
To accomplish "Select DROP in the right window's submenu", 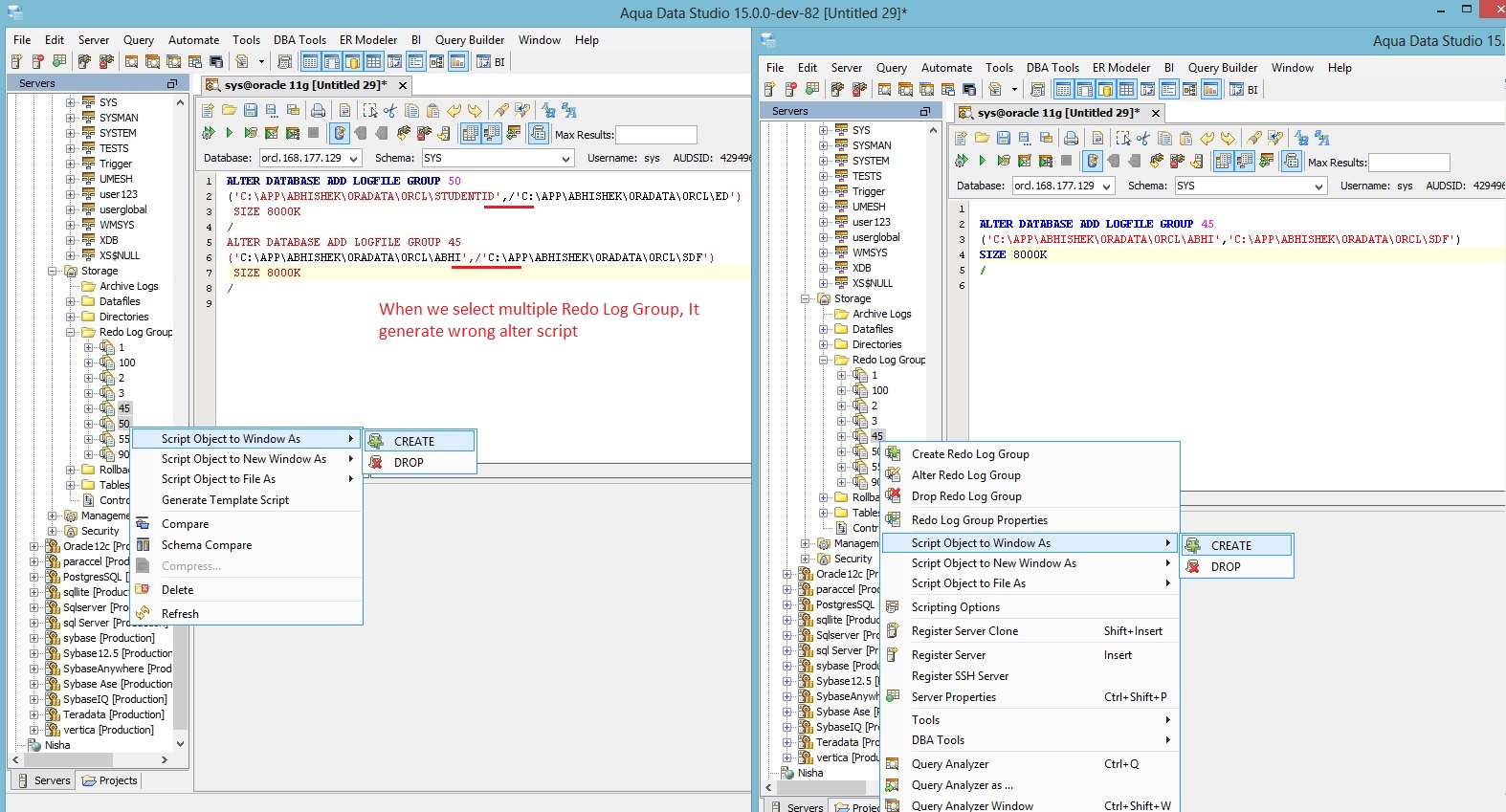I will point(1226,566).
